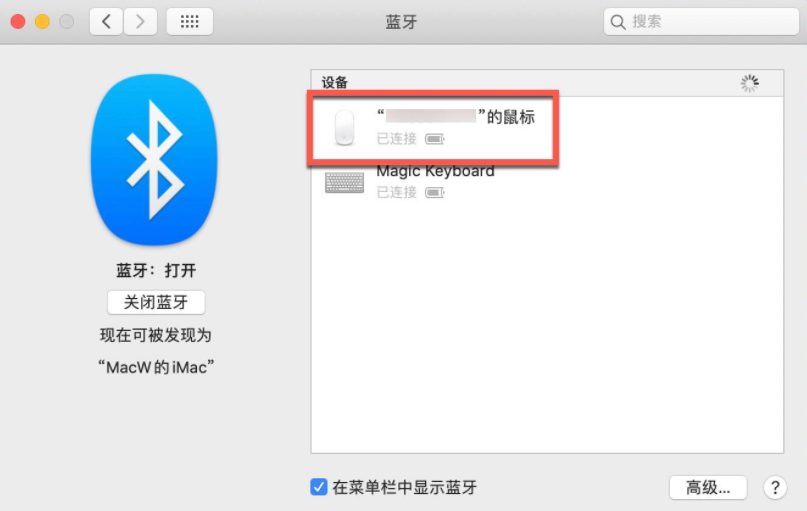Image resolution: width=807 pixels, height=511 pixels.
Task: Click the spinning search progress indicator
Action: click(749, 83)
